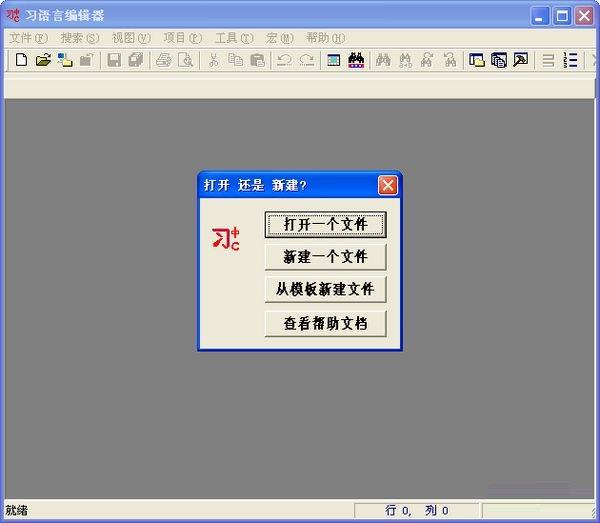The height and width of the screenshot is (523, 600).
Task: Click the colored binoculars find-in-files icon
Action: [x=356, y=60]
